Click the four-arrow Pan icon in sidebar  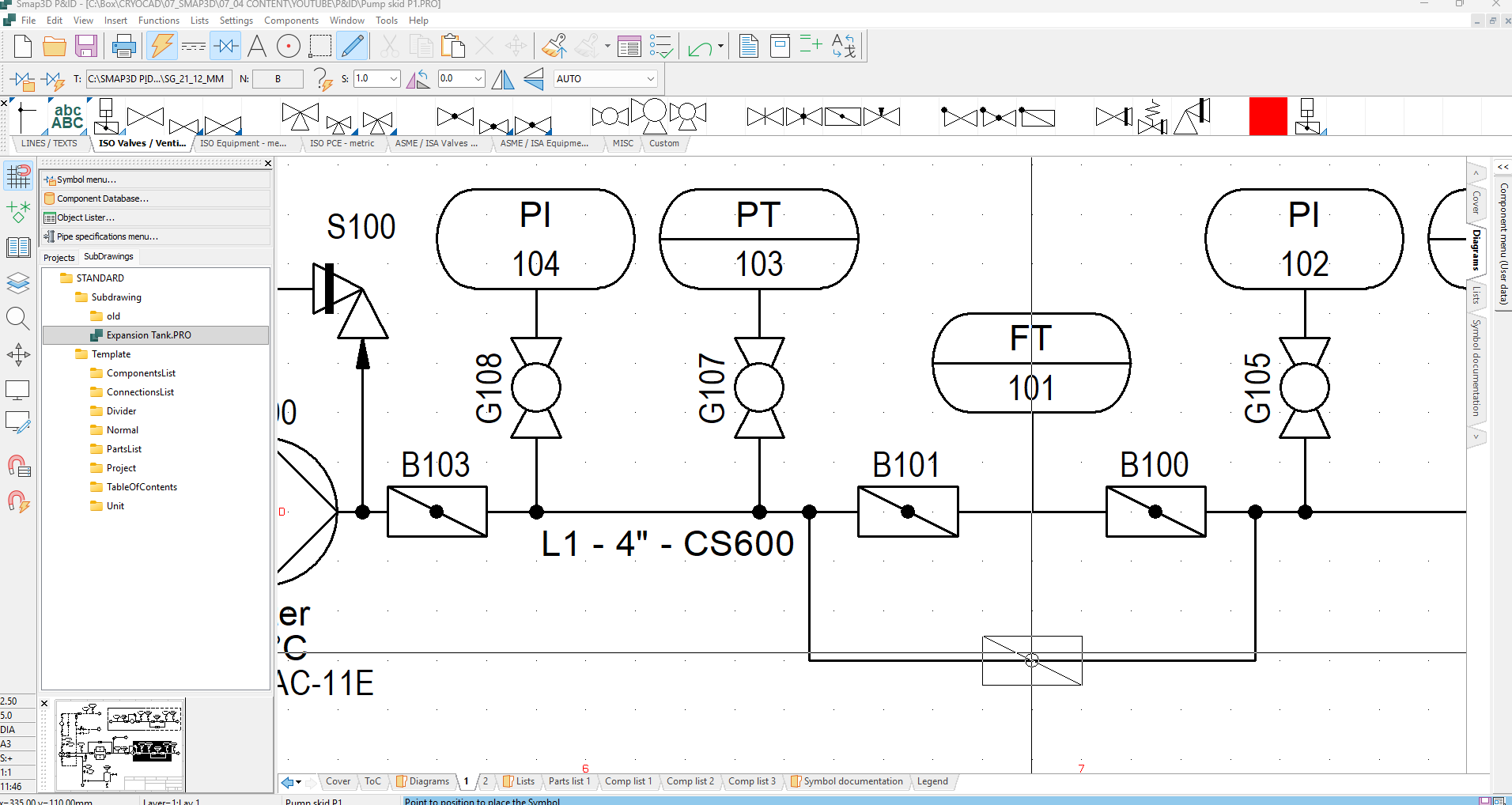18,354
